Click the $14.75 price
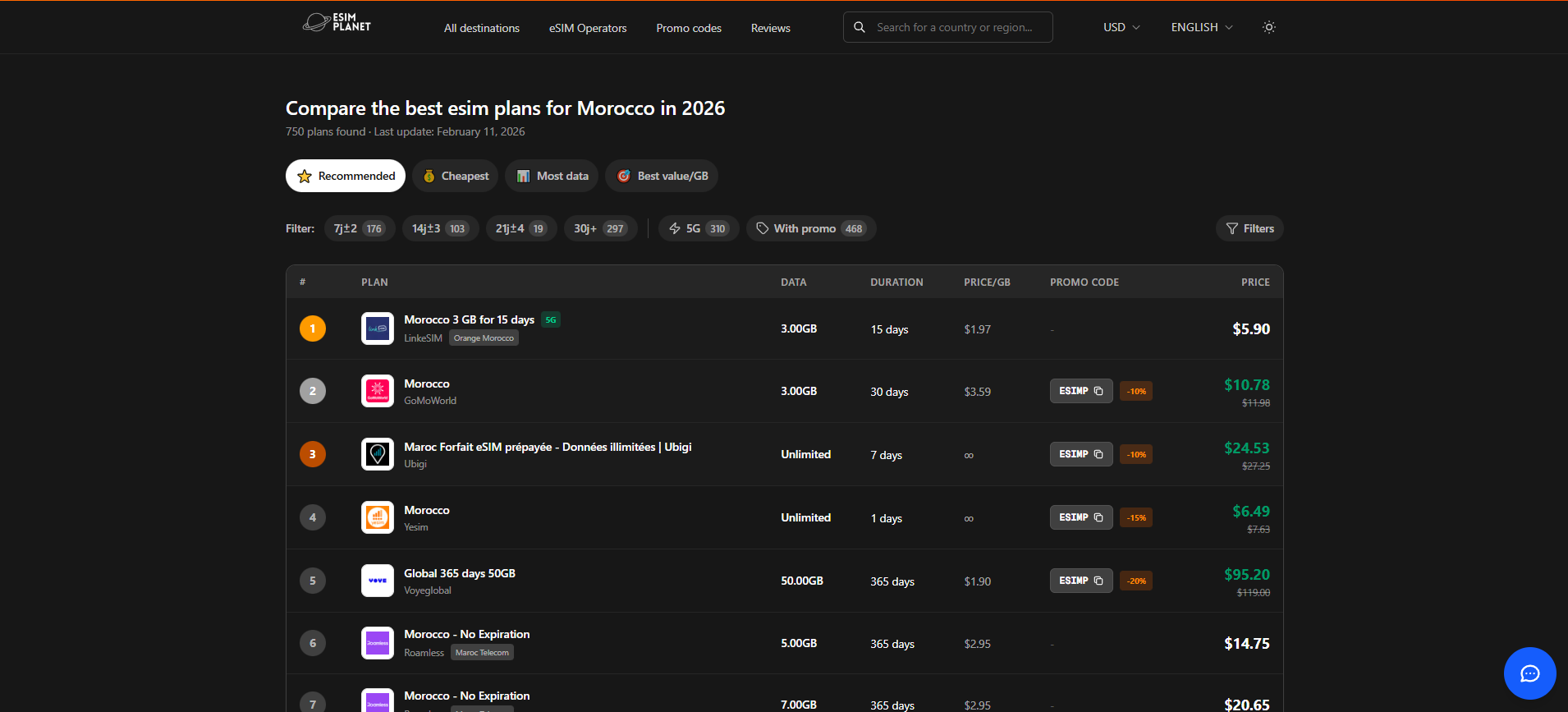 click(x=1247, y=644)
